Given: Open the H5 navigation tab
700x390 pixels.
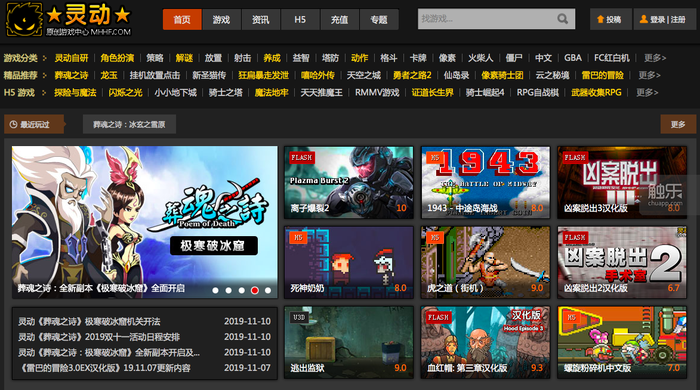Looking at the screenshot, I should click(x=300, y=19).
